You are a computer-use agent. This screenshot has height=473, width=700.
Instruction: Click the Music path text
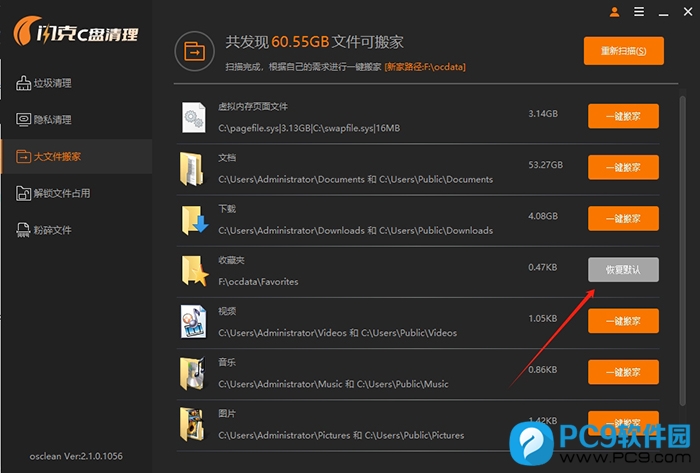coord(333,384)
